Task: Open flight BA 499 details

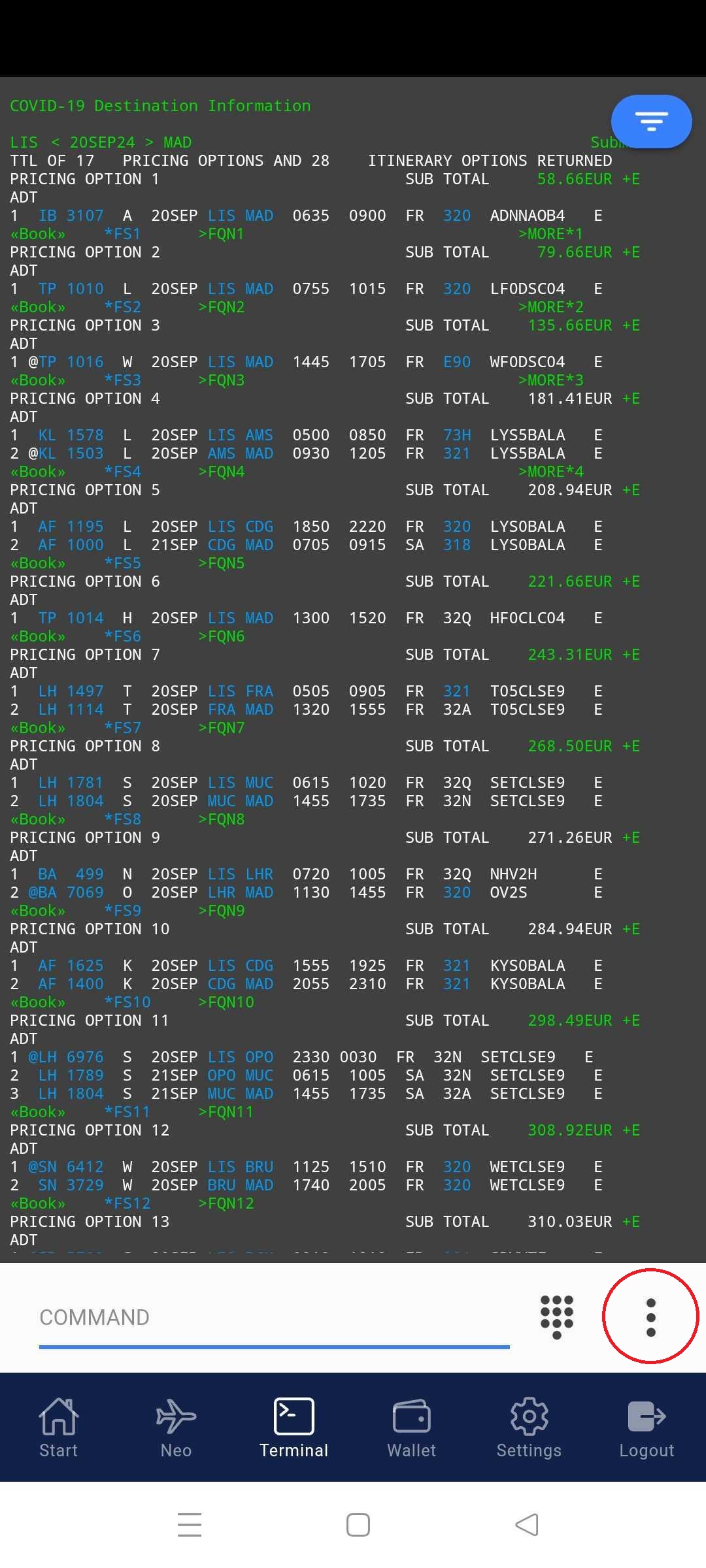Action: coord(71,874)
